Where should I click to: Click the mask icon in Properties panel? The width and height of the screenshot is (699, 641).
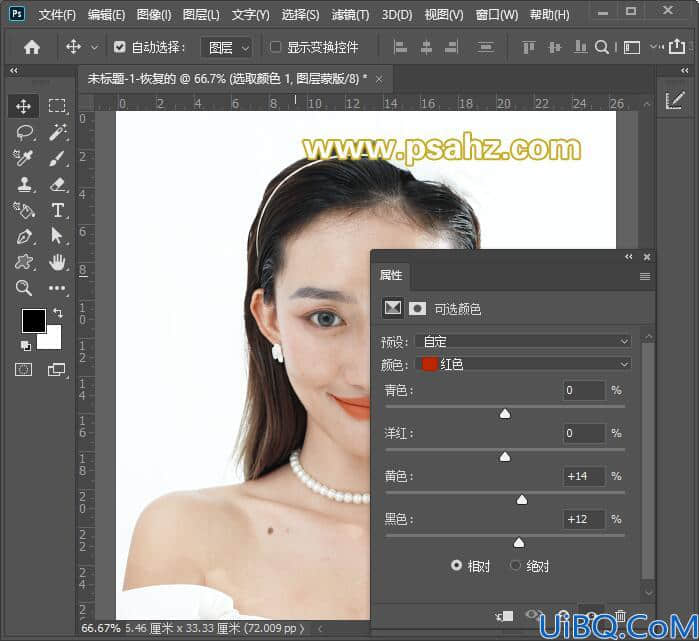pyautogui.click(x=417, y=308)
